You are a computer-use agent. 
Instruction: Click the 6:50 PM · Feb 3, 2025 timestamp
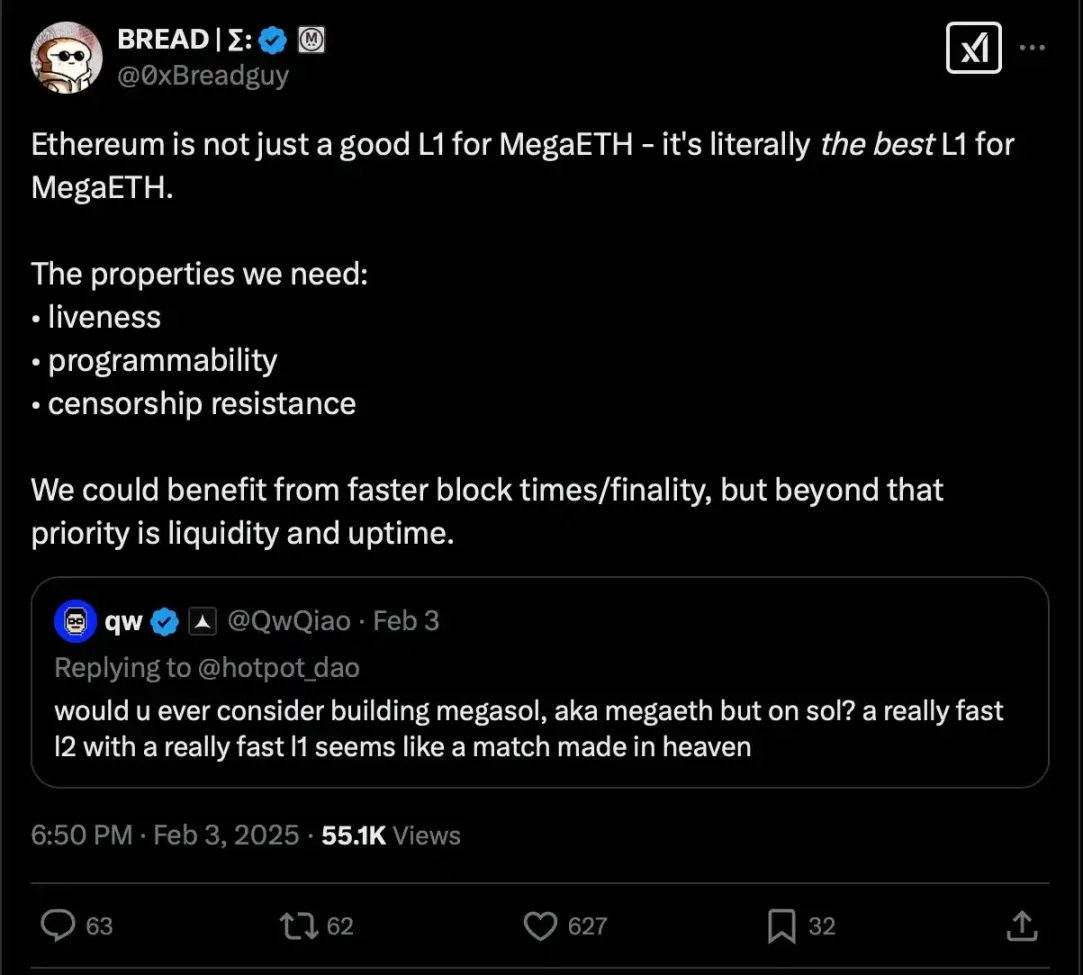coord(165,835)
